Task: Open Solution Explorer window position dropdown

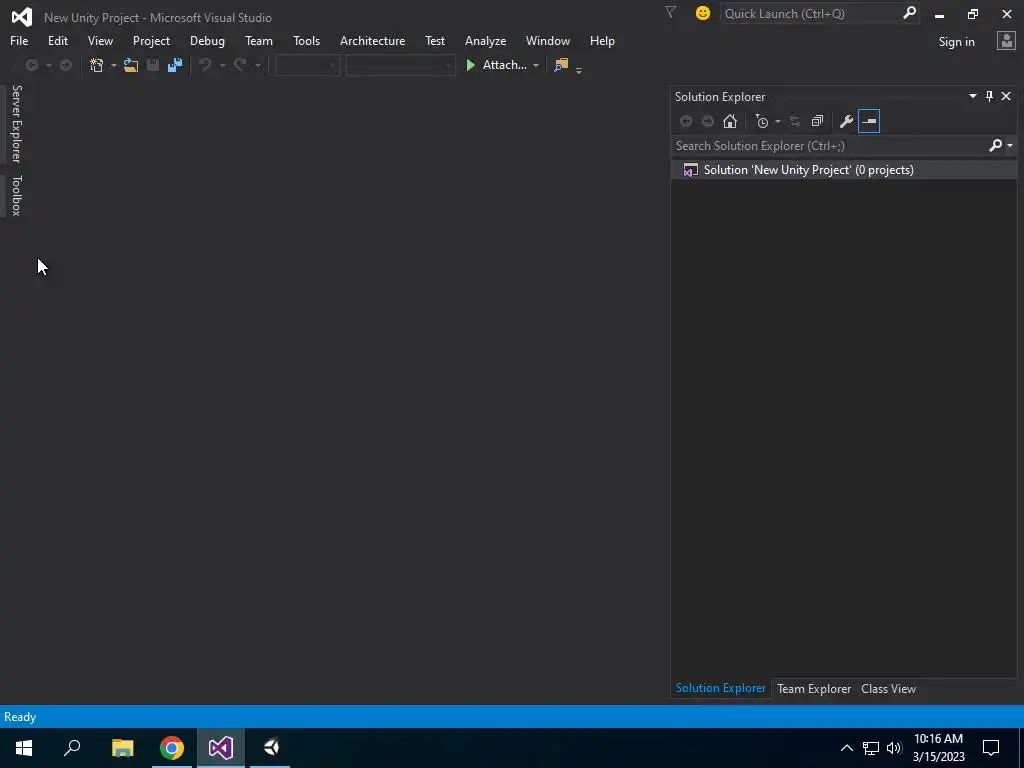Action: click(972, 96)
